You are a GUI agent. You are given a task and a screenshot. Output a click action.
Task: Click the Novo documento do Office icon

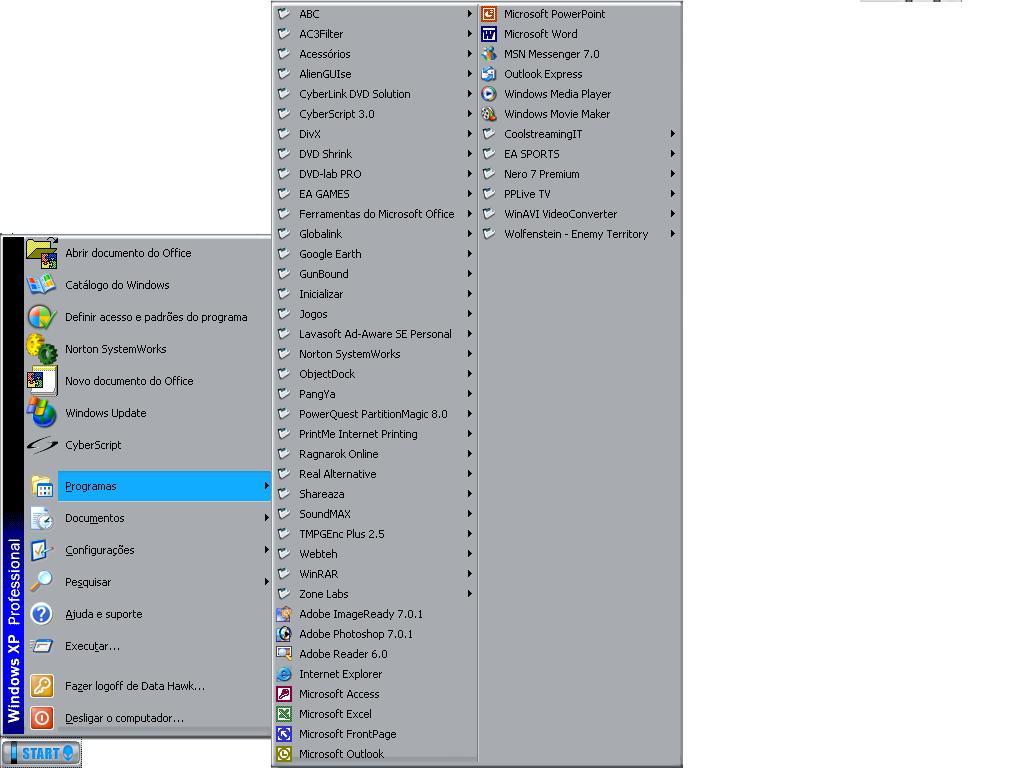pos(42,381)
